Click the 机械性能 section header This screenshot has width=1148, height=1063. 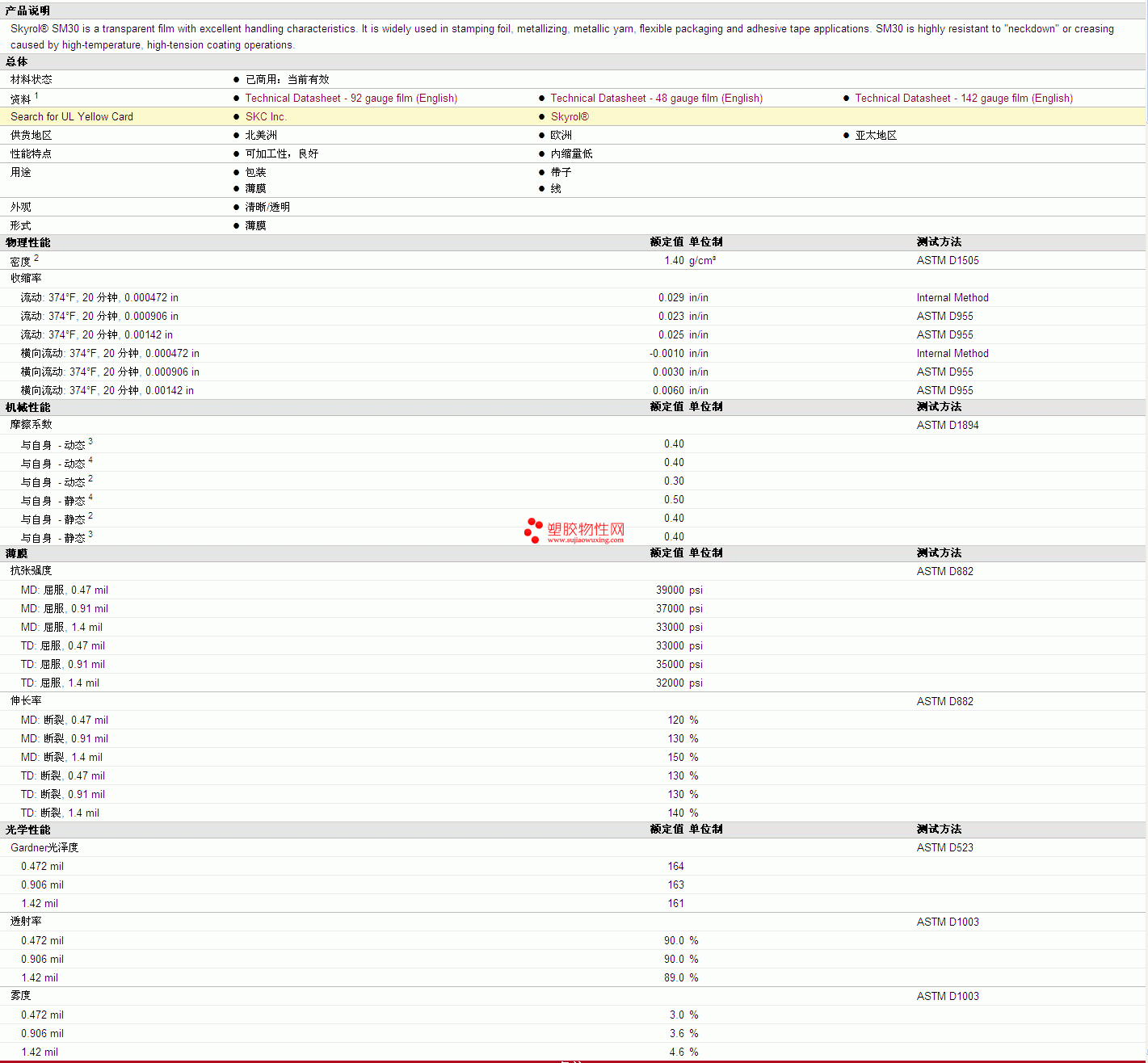(x=27, y=407)
